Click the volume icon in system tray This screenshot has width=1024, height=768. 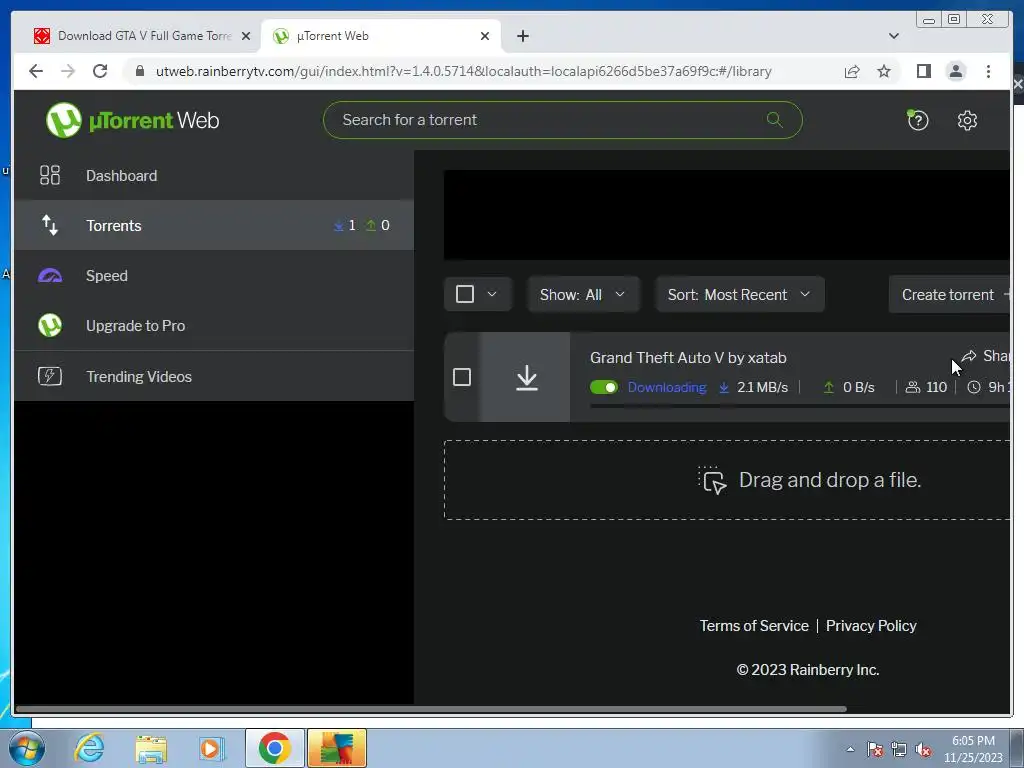[923, 750]
